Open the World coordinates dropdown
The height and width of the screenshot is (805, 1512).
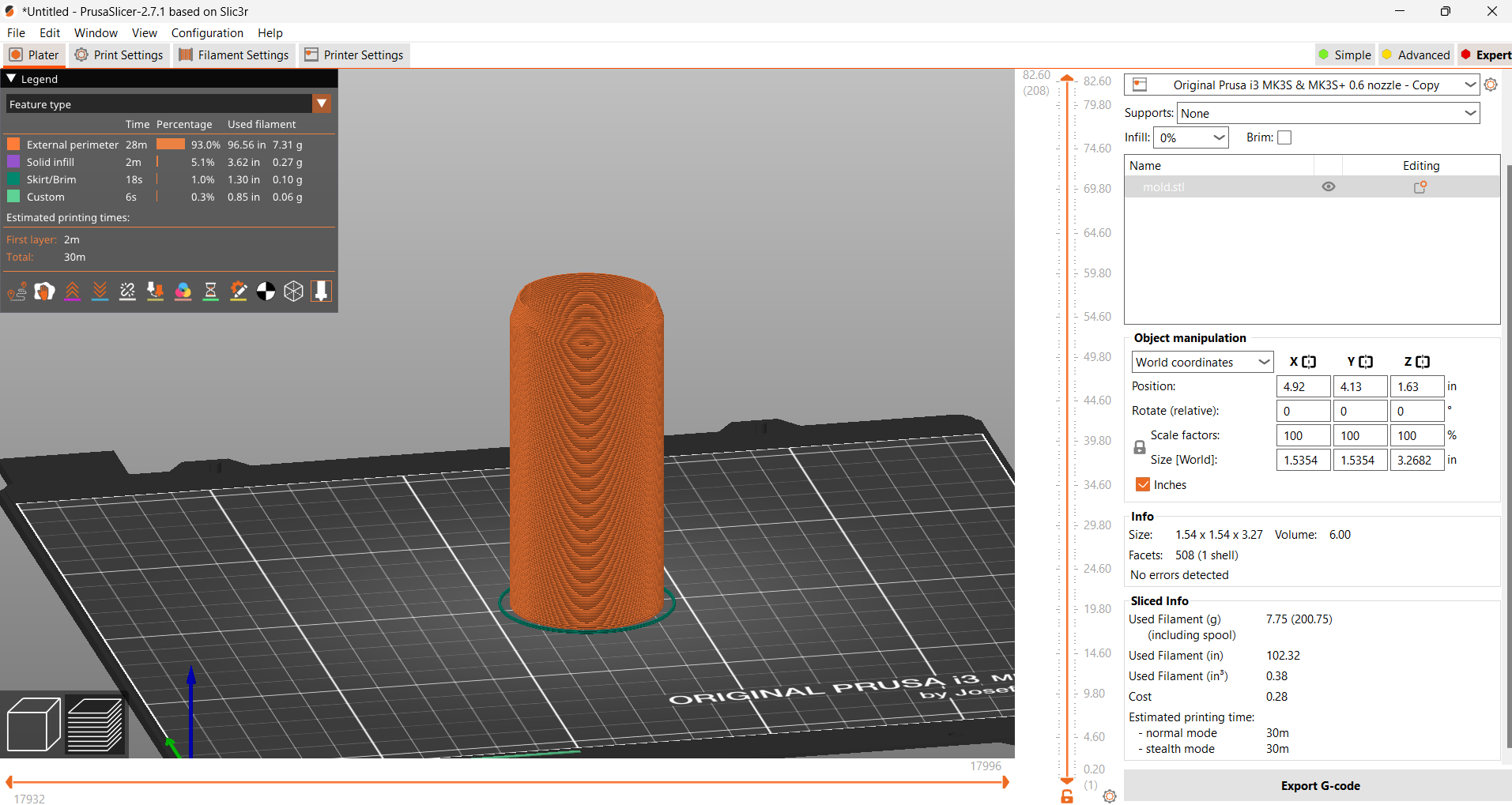click(x=1201, y=361)
